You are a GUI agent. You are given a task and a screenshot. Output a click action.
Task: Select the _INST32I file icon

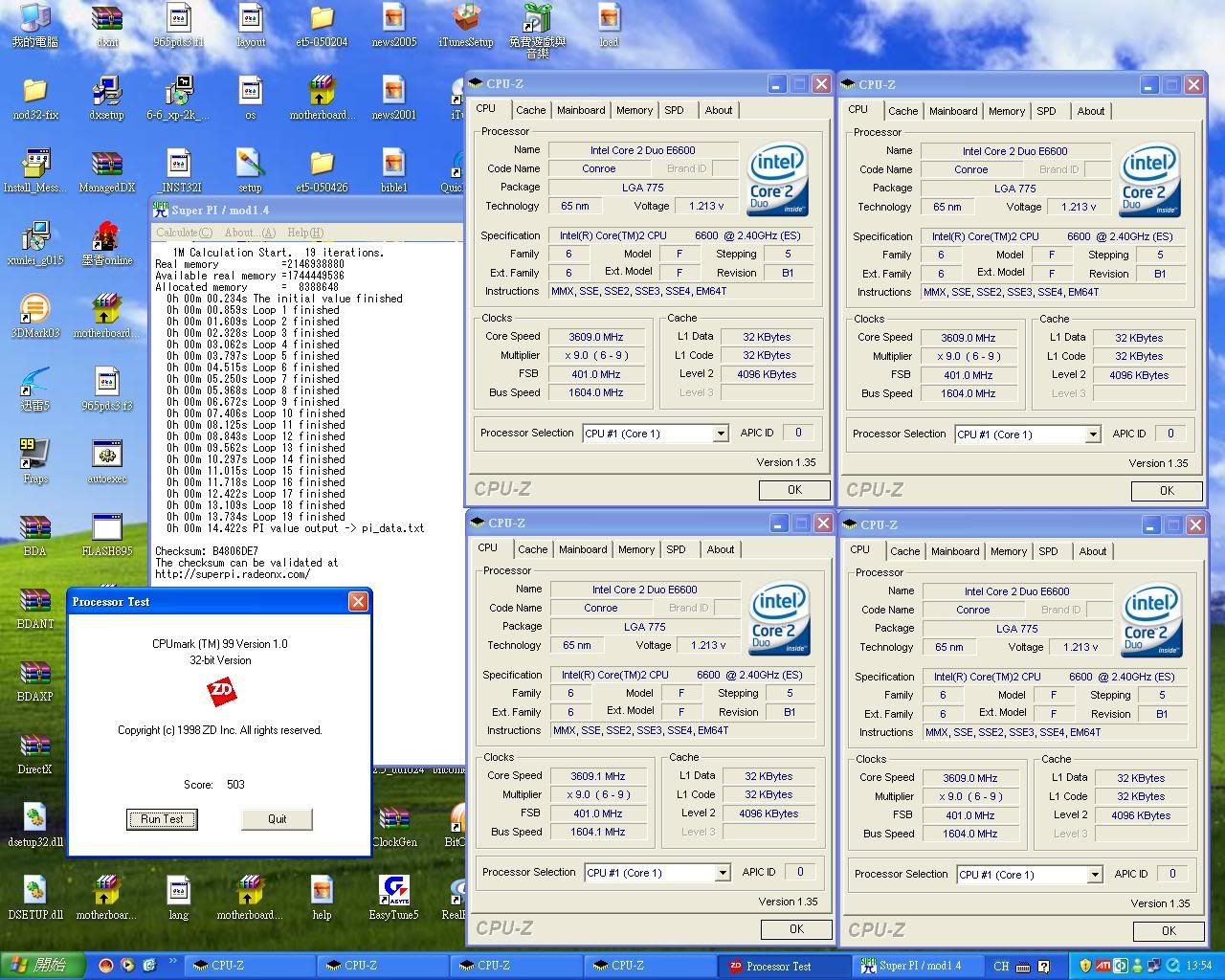179,171
